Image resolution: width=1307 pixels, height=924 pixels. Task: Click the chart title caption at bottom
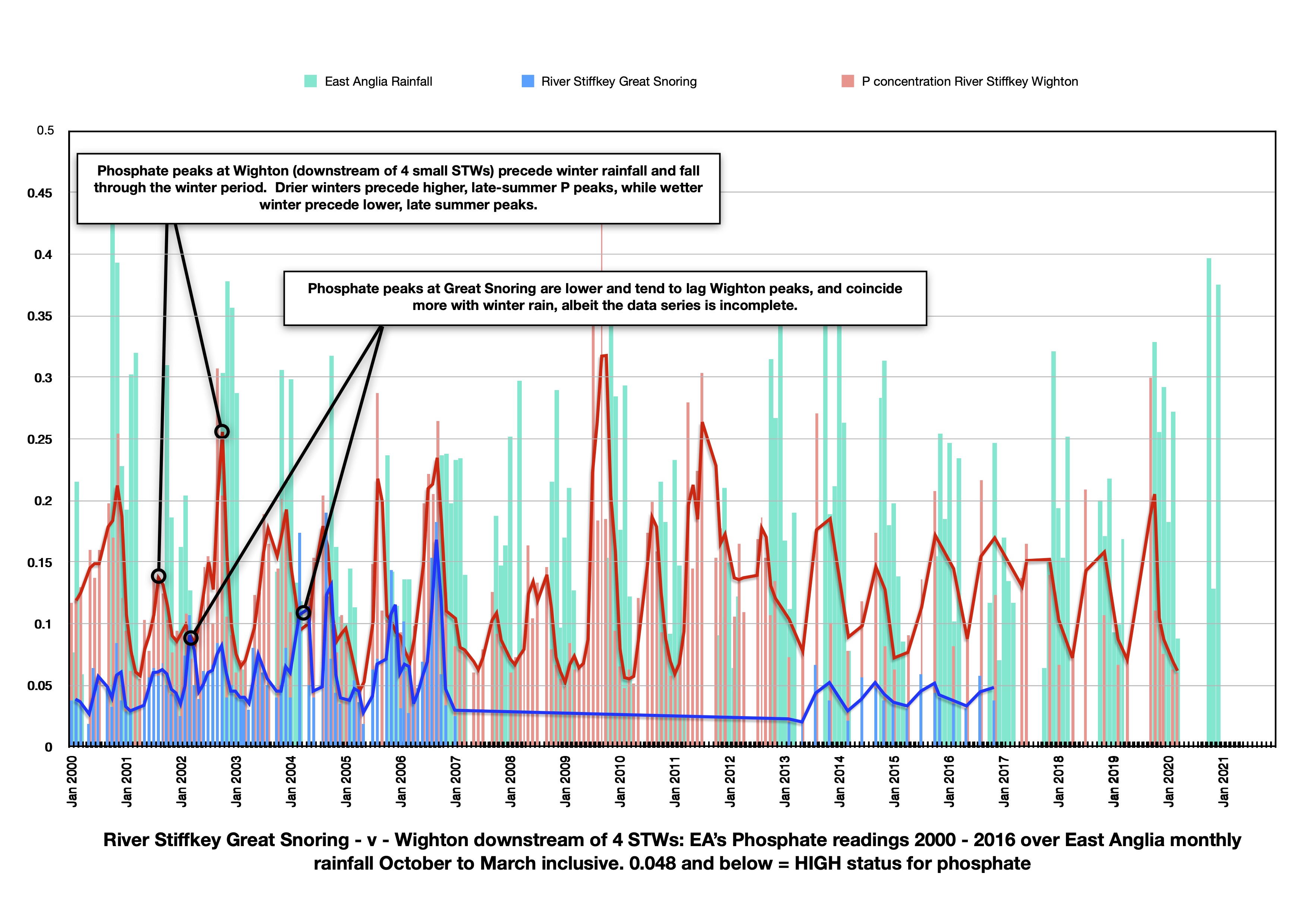pyautogui.click(x=672, y=851)
